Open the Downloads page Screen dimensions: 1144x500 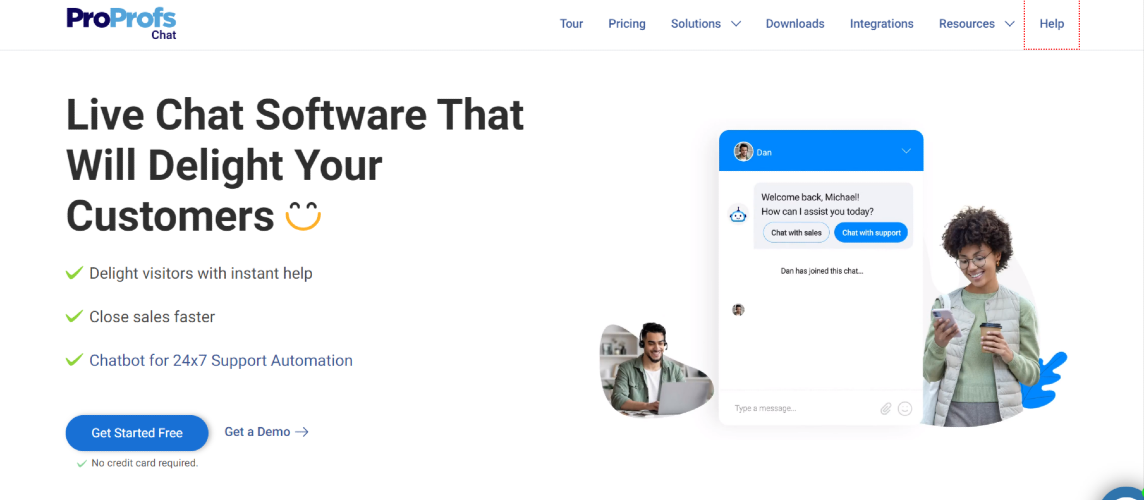[795, 24]
